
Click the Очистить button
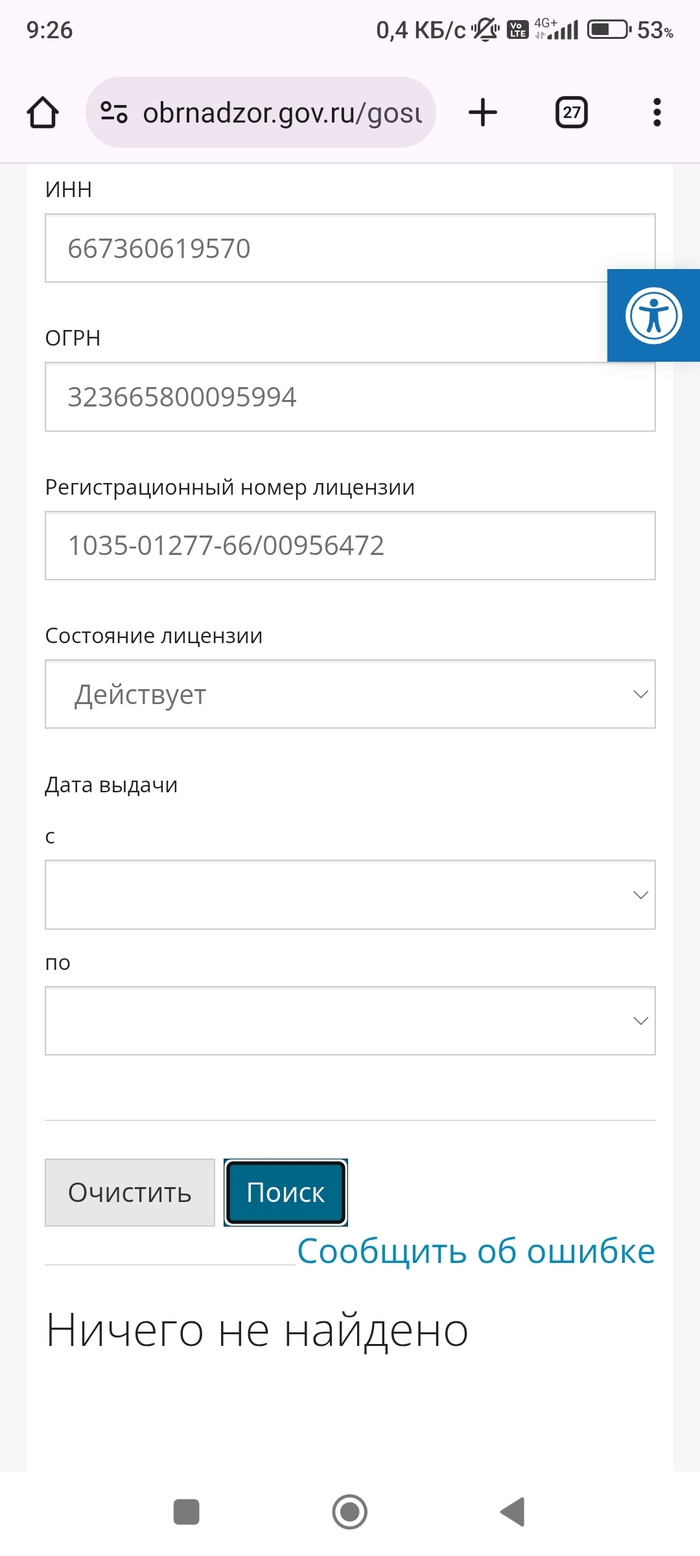point(130,1192)
